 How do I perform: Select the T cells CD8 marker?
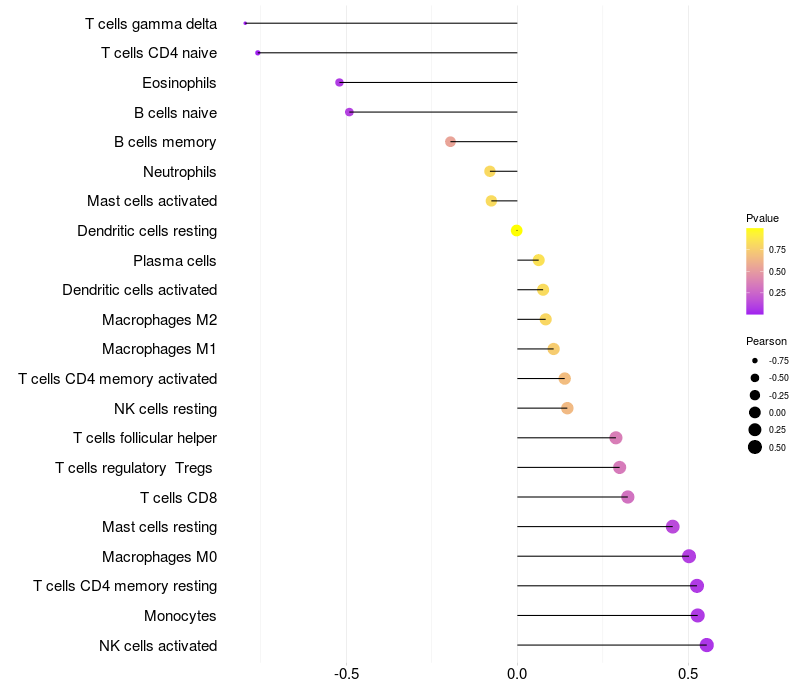(x=628, y=497)
